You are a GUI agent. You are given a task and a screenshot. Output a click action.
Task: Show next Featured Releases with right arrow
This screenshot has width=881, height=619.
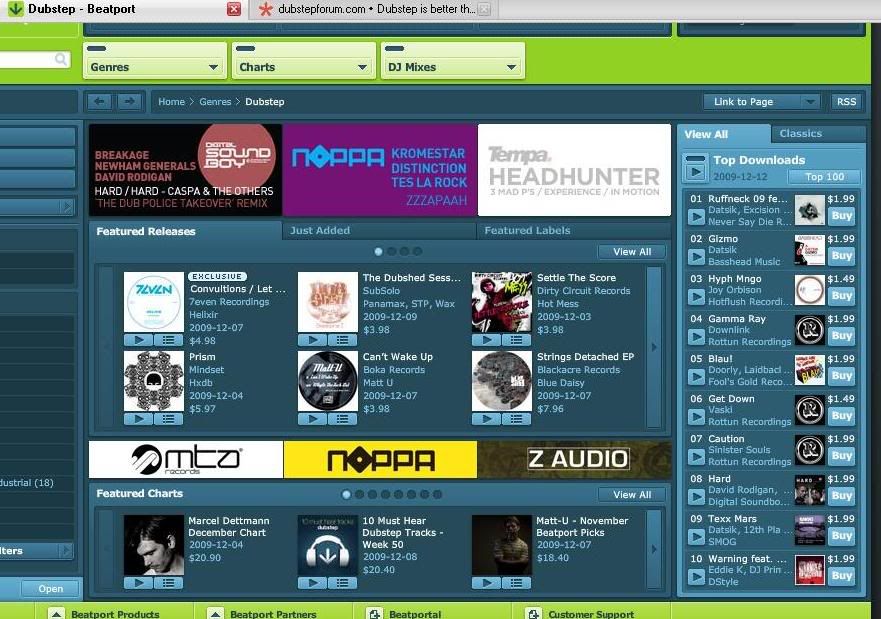click(x=654, y=347)
